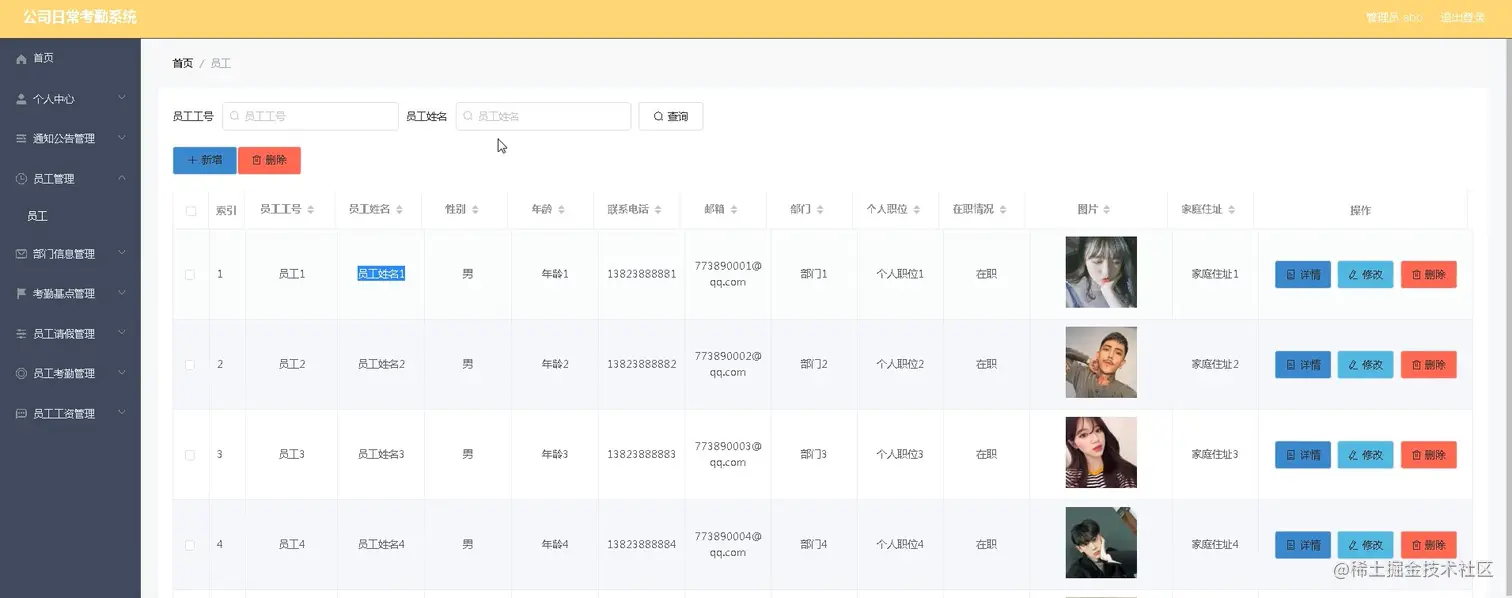1512x598 pixels.
Task: Open 详情 for 员工2
Action: pyautogui.click(x=1303, y=365)
